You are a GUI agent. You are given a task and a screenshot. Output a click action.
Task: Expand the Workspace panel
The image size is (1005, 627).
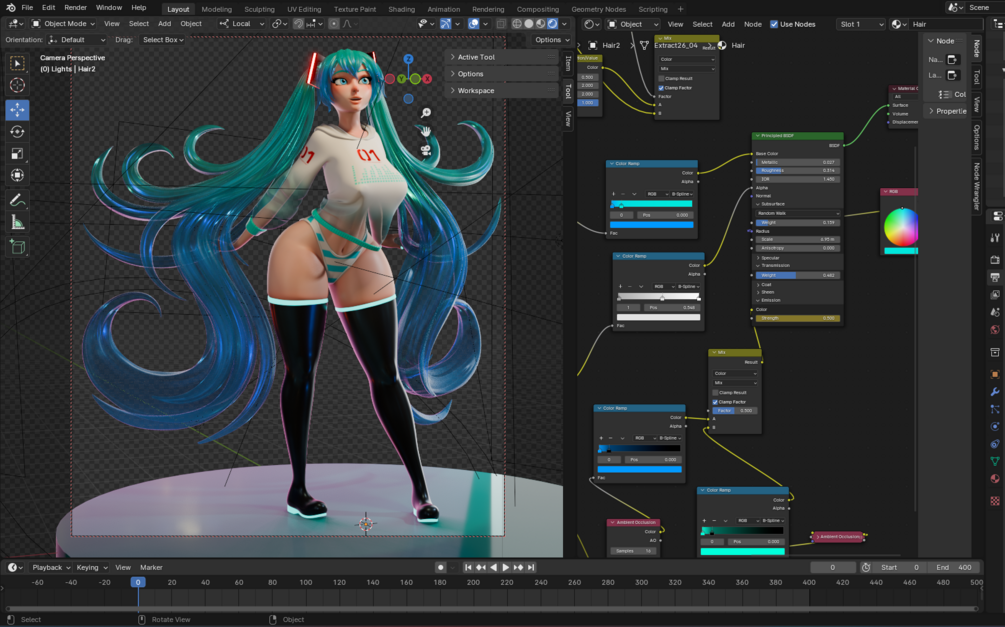pos(502,90)
